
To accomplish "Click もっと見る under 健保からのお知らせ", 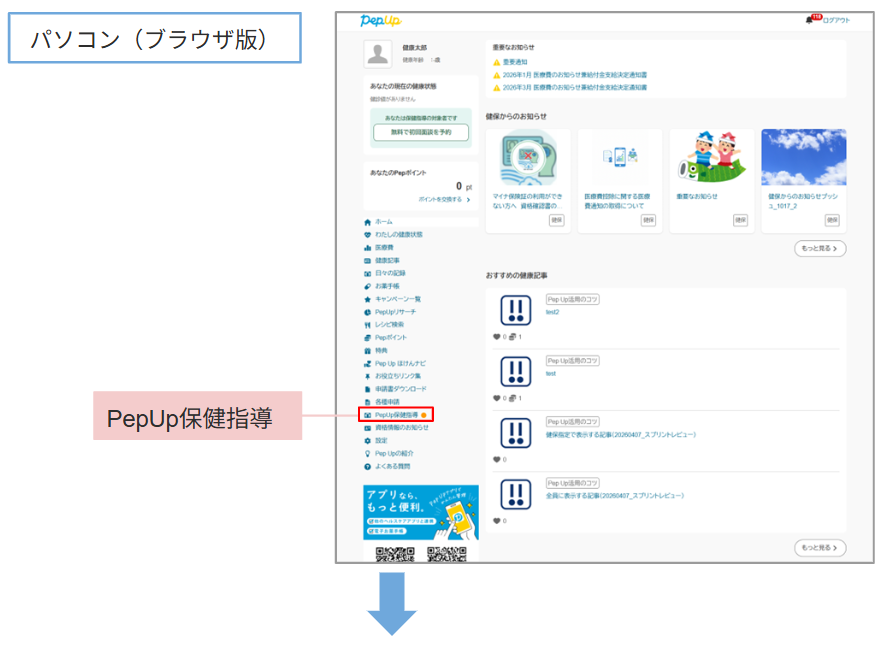I will pyautogui.click(x=820, y=249).
